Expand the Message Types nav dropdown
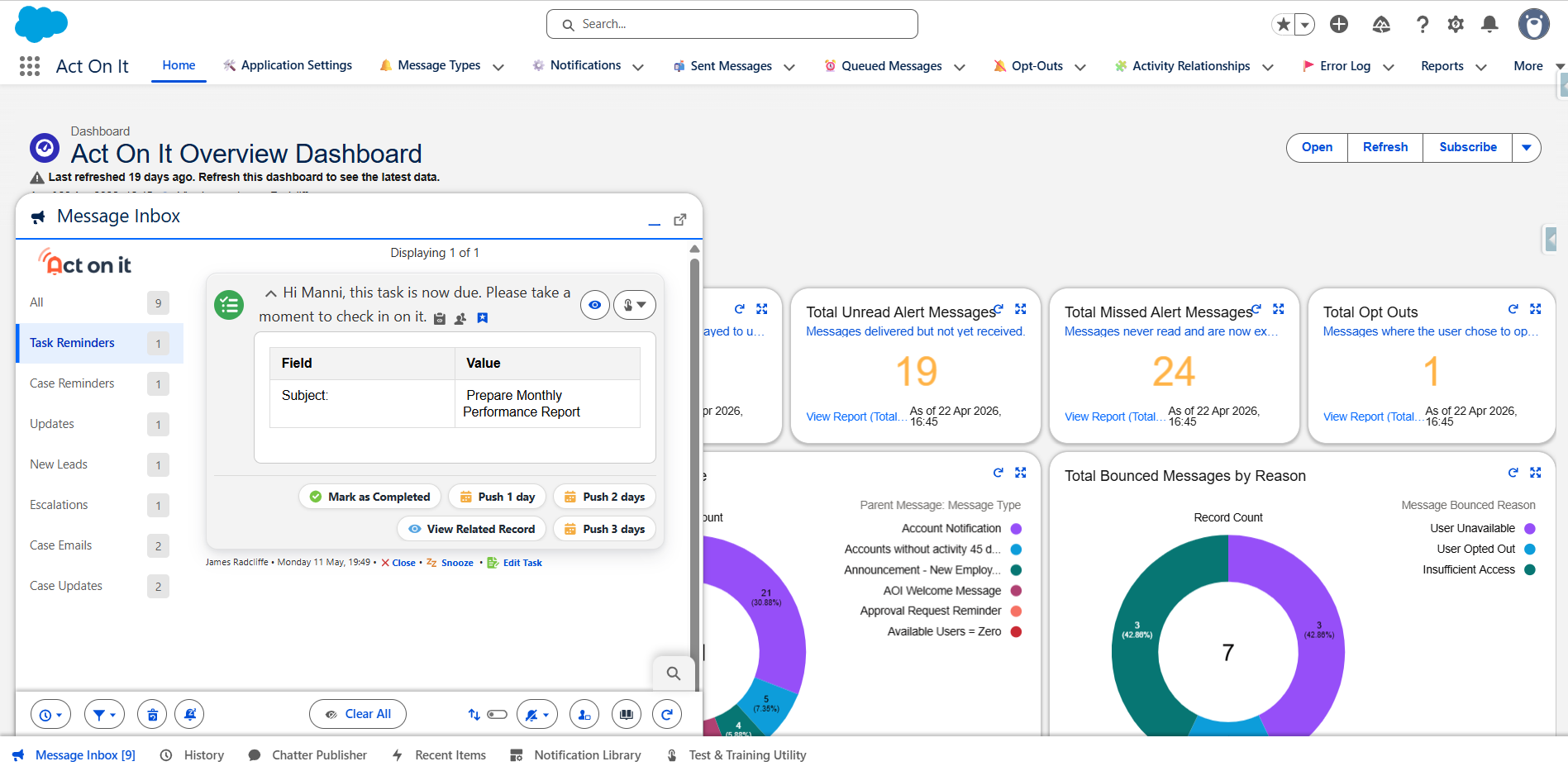This screenshot has height=771, width=1568. coord(498,67)
